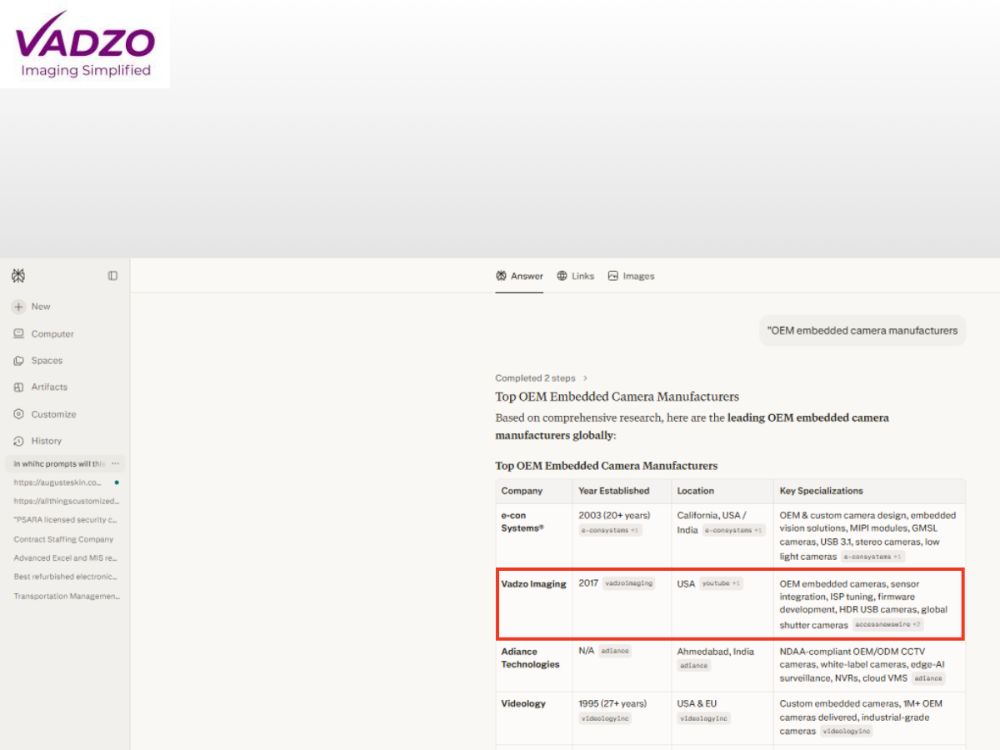This screenshot has height=750, width=1000.
Task: Open the Computer section icon
Action: (18, 334)
